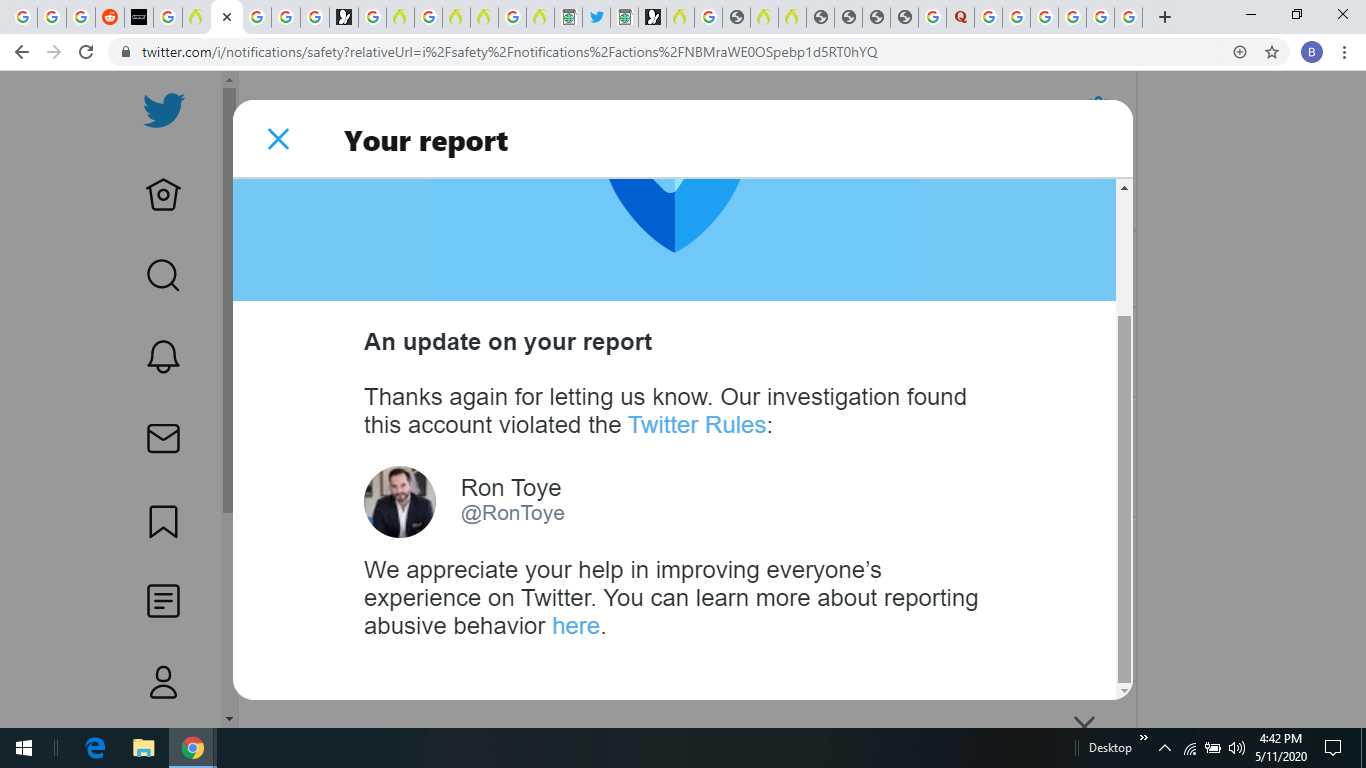This screenshot has width=1366, height=768.
Task: Open File Explorer from taskbar
Action: (x=144, y=748)
